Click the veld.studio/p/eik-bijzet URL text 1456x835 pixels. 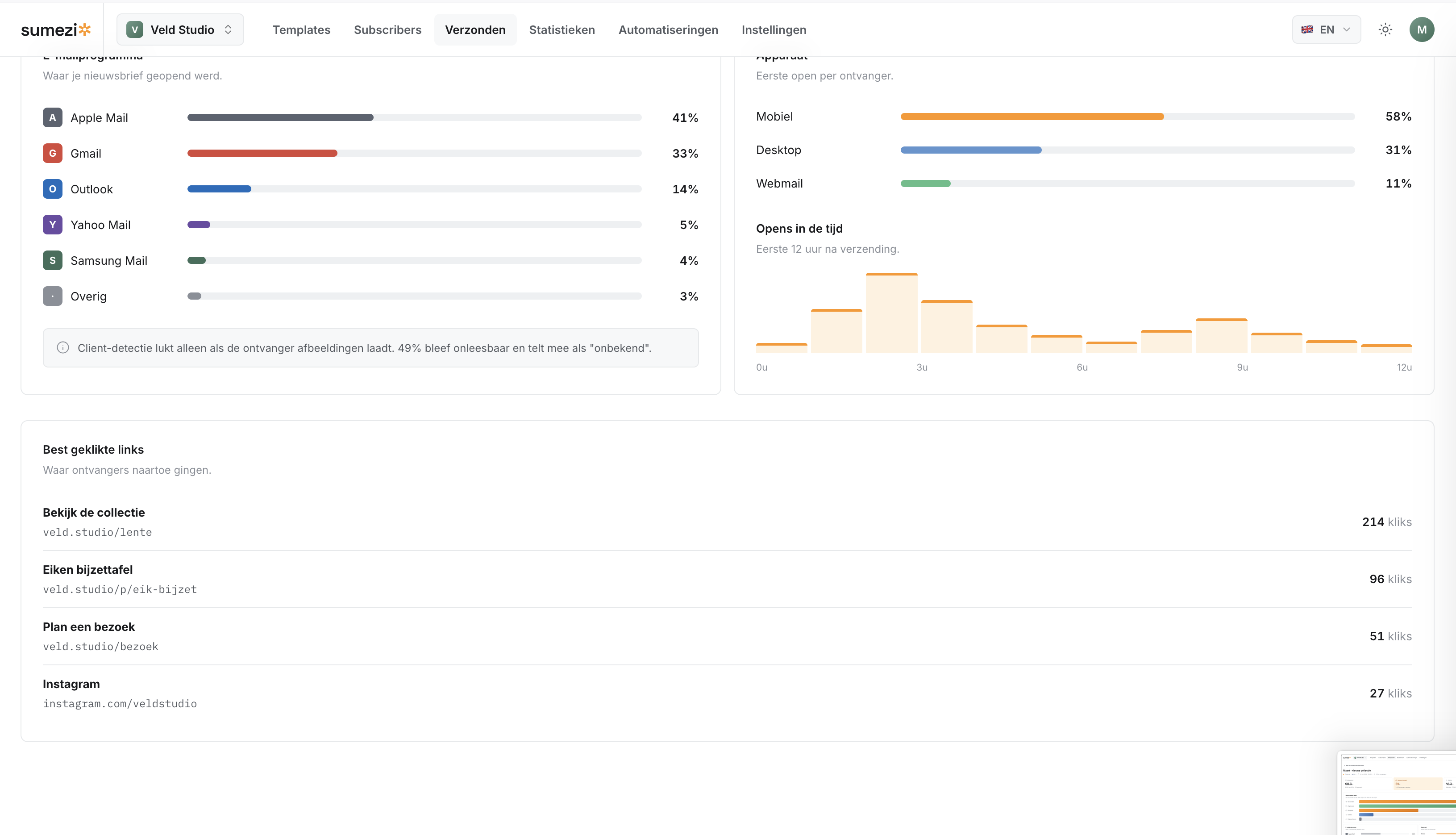[x=120, y=589]
